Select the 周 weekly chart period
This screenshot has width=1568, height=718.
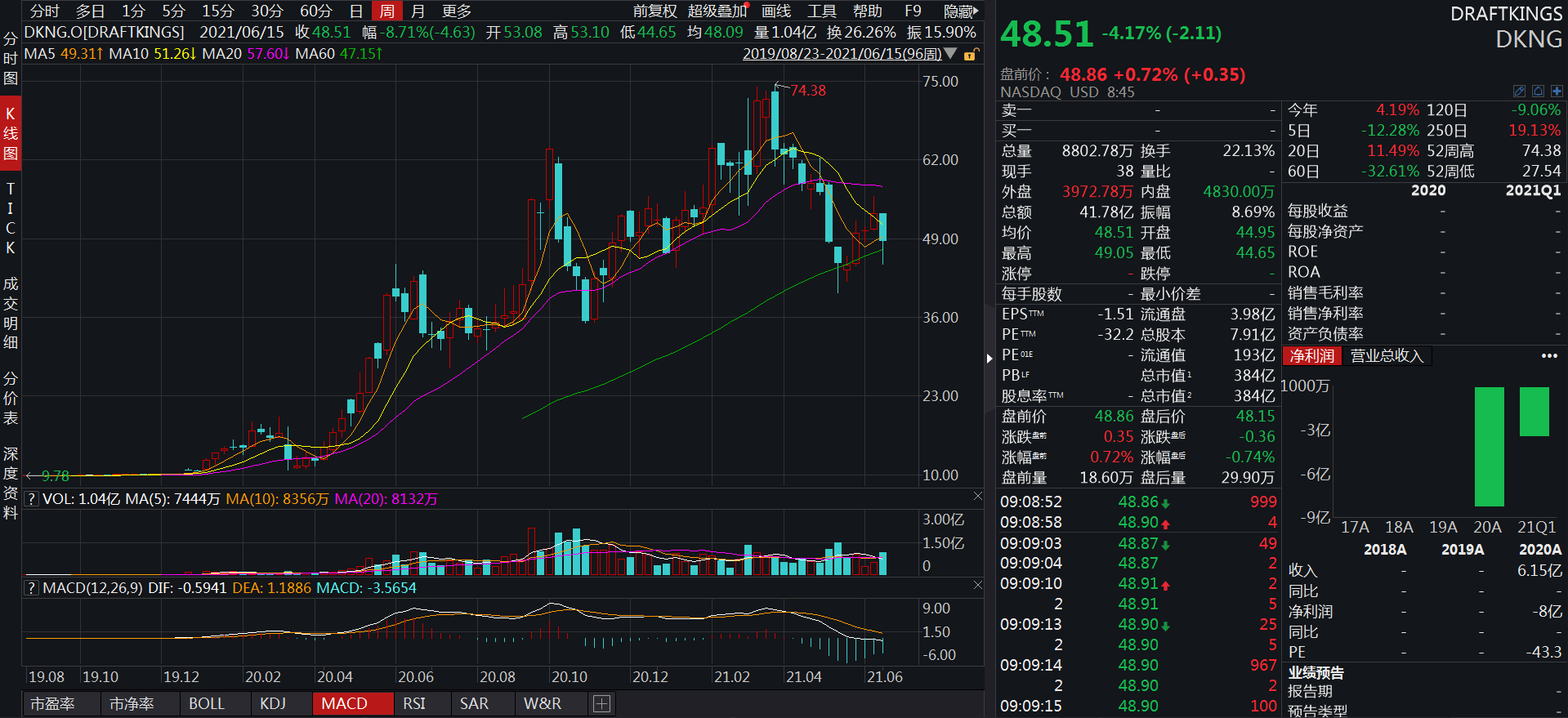coord(387,11)
